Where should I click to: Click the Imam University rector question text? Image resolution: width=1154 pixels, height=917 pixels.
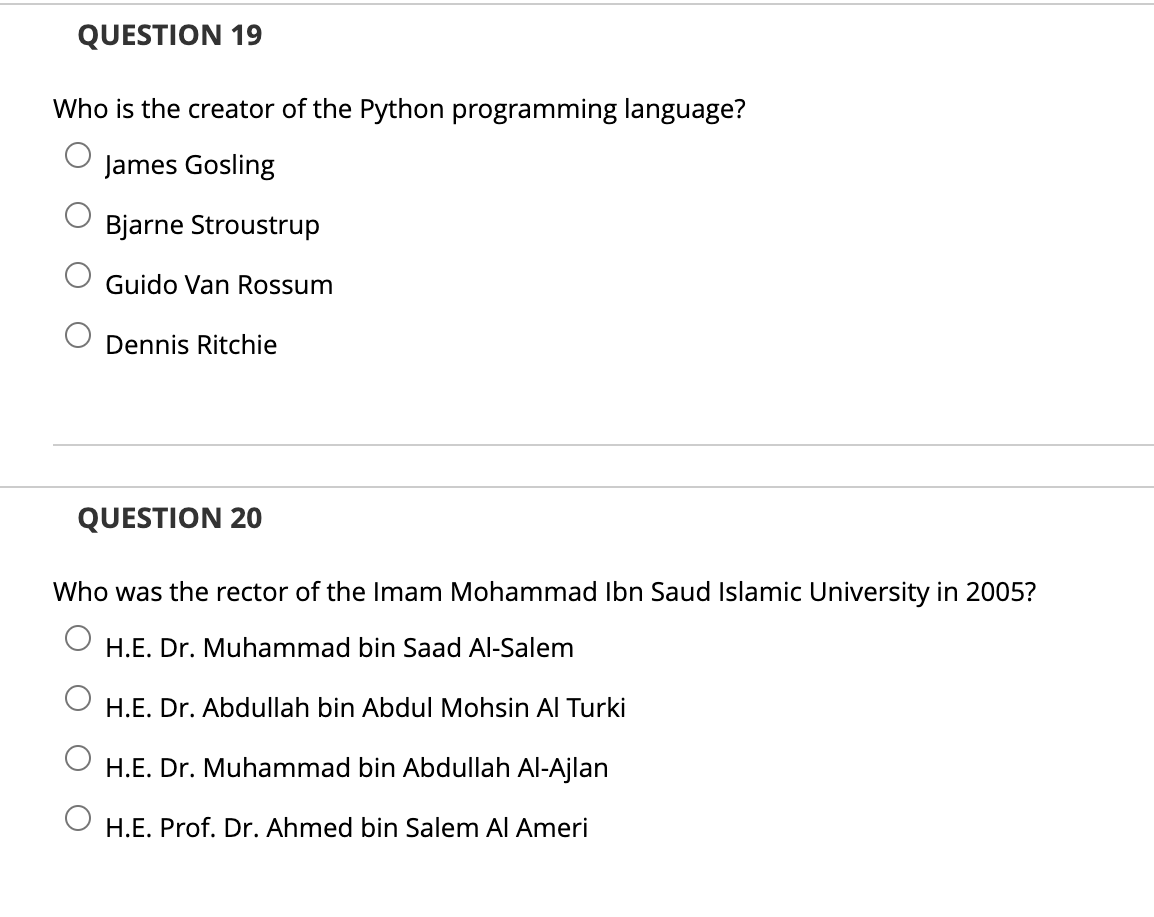coord(544,592)
